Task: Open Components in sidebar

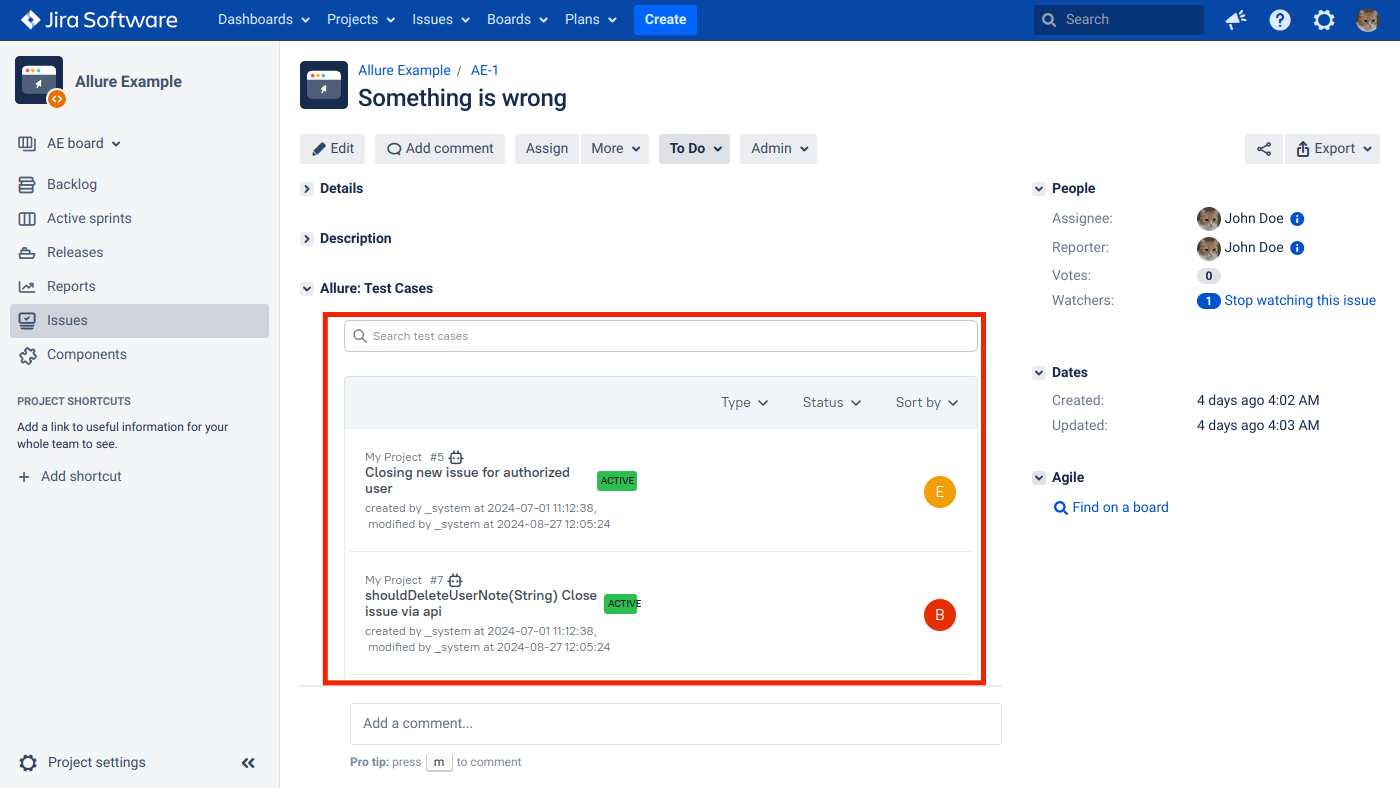Action: [139, 354]
